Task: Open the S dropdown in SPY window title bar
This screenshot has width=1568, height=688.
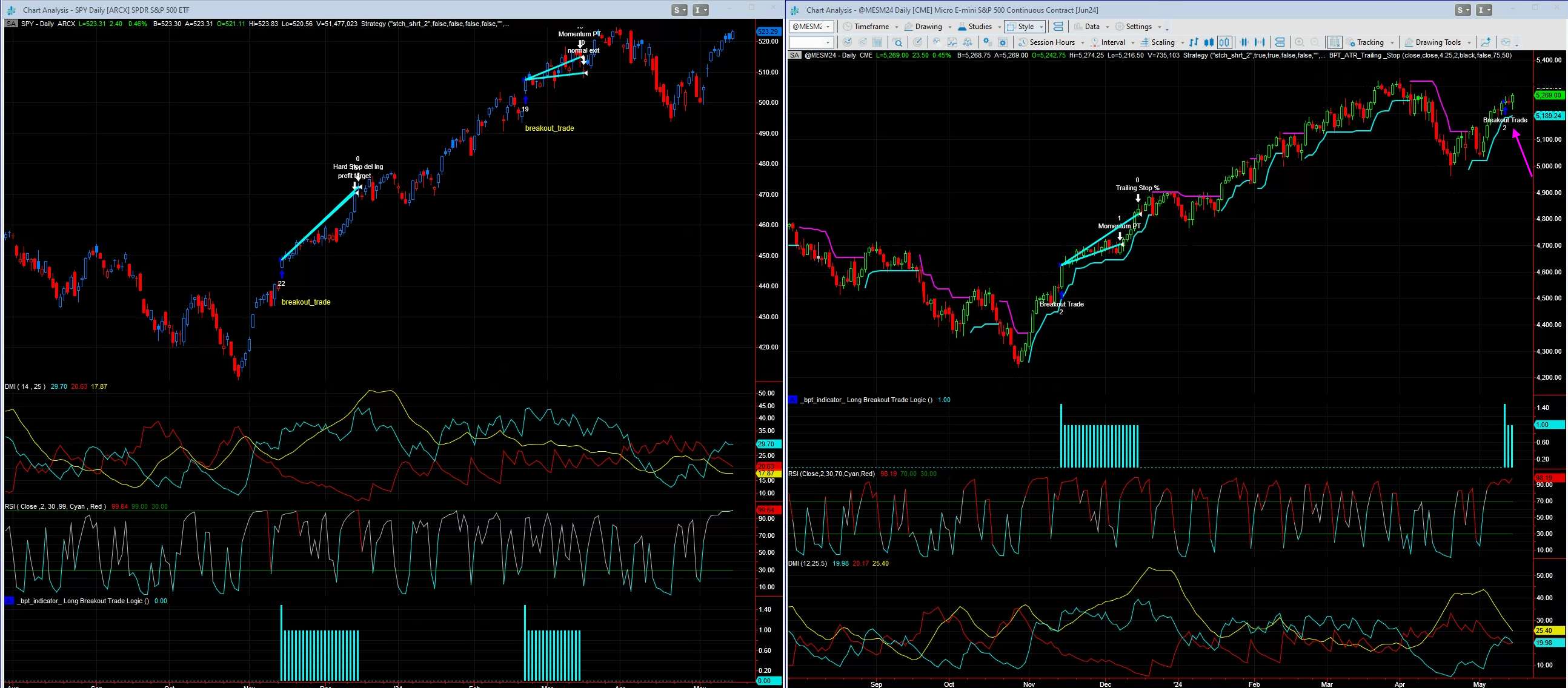Action: pos(679,10)
